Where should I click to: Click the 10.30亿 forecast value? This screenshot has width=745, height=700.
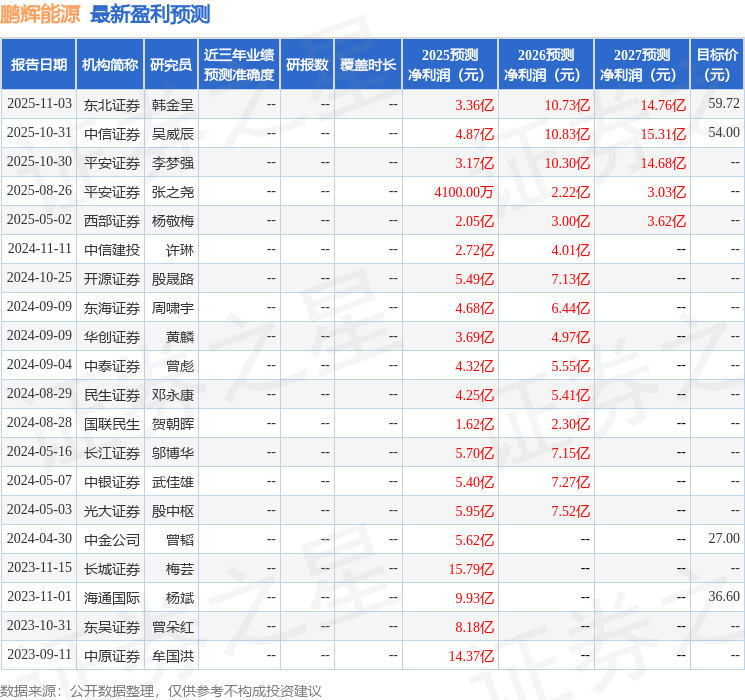pyautogui.click(x=567, y=163)
